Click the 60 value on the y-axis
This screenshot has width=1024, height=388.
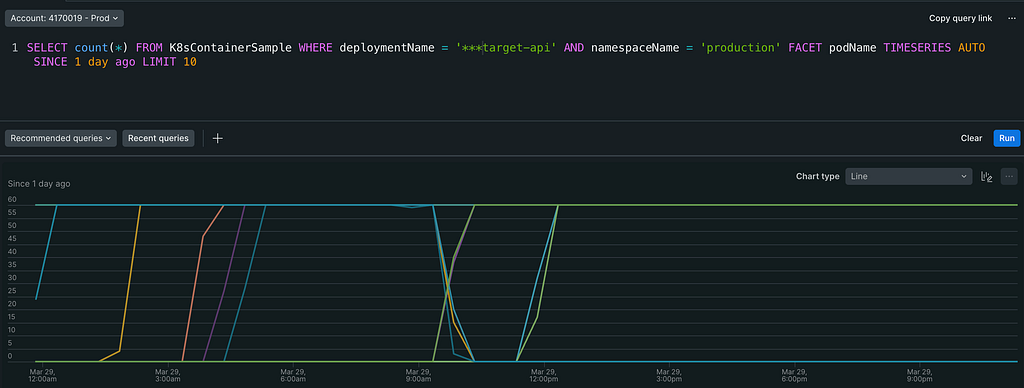[x=12, y=199]
